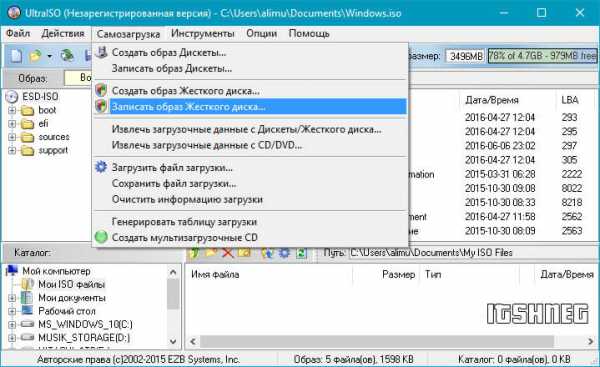This screenshot has width=600, height=367.
Task: Expand the boot folder in the image tree
Action: (12, 111)
